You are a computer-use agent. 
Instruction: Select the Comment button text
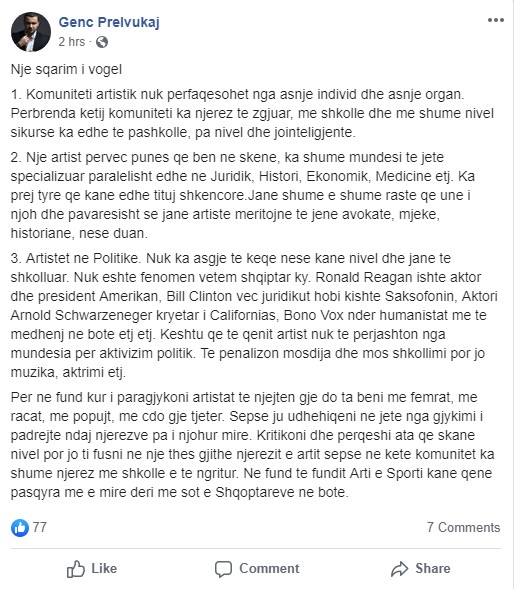269,568
